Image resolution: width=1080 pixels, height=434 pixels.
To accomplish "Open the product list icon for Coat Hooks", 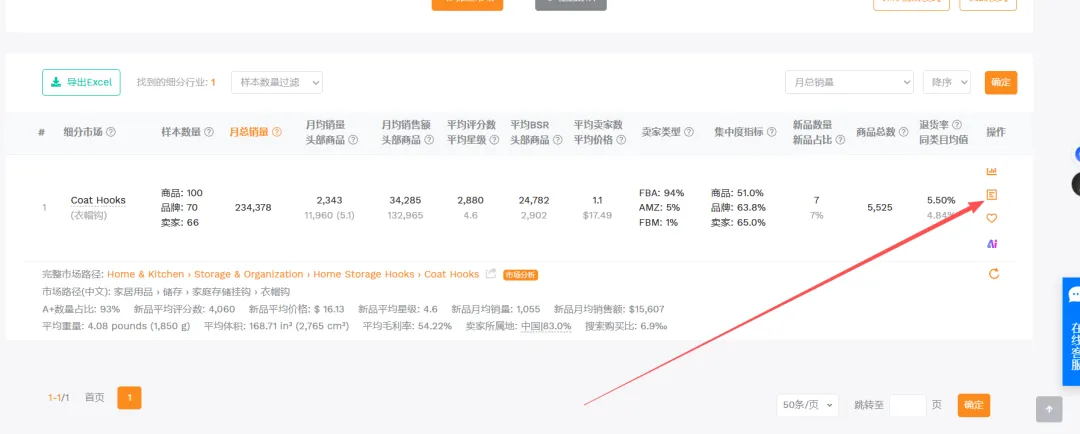I will click(x=992, y=195).
